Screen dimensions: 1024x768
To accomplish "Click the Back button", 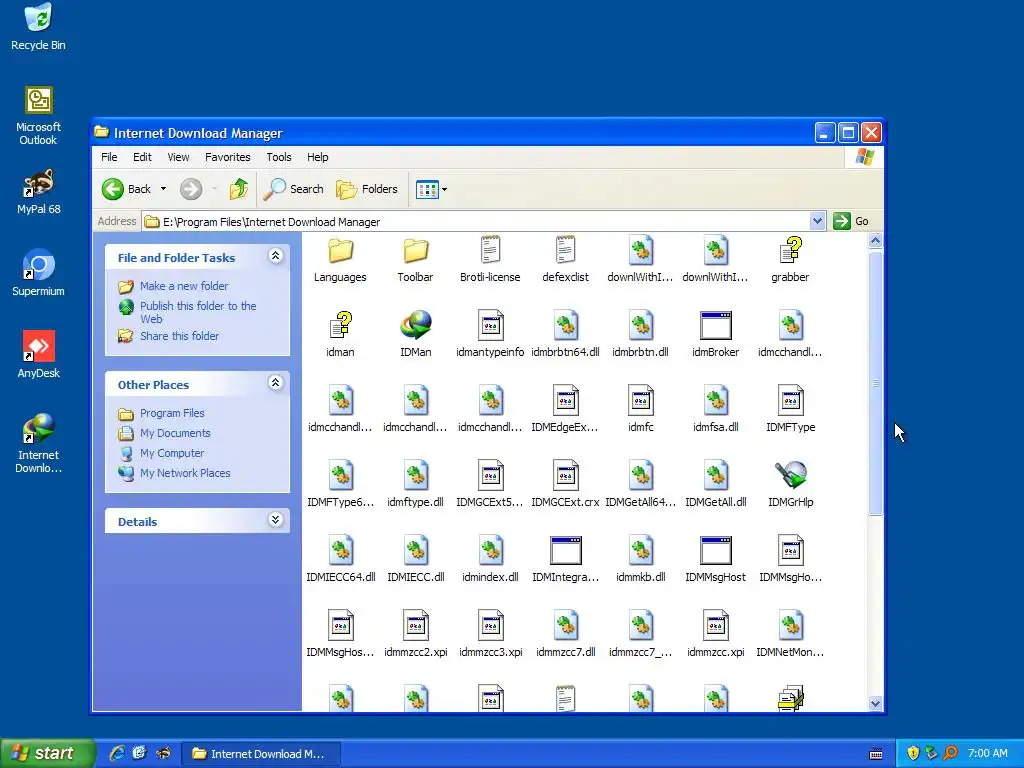I will (x=127, y=189).
